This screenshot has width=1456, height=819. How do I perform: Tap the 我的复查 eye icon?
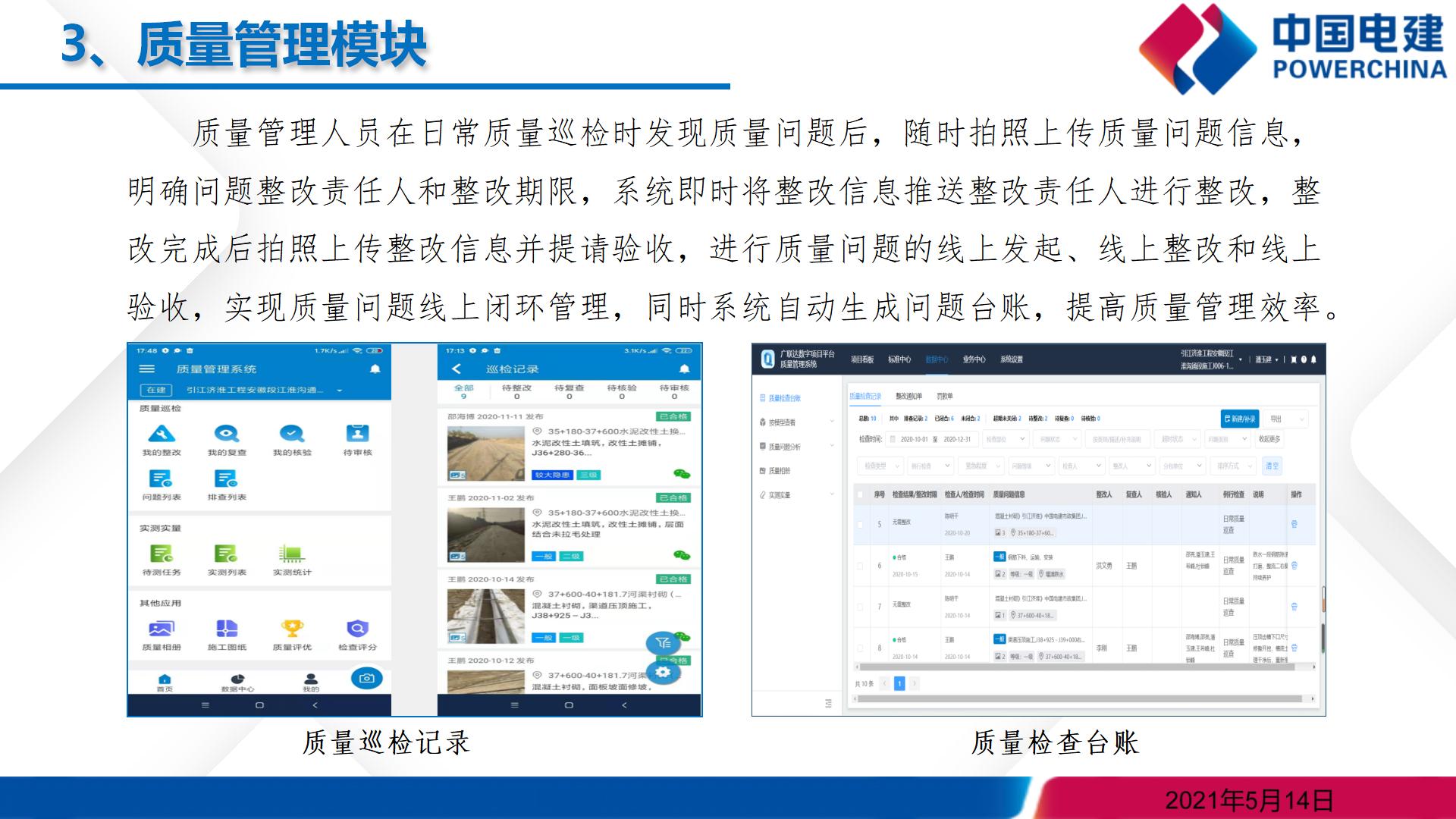(x=226, y=435)
